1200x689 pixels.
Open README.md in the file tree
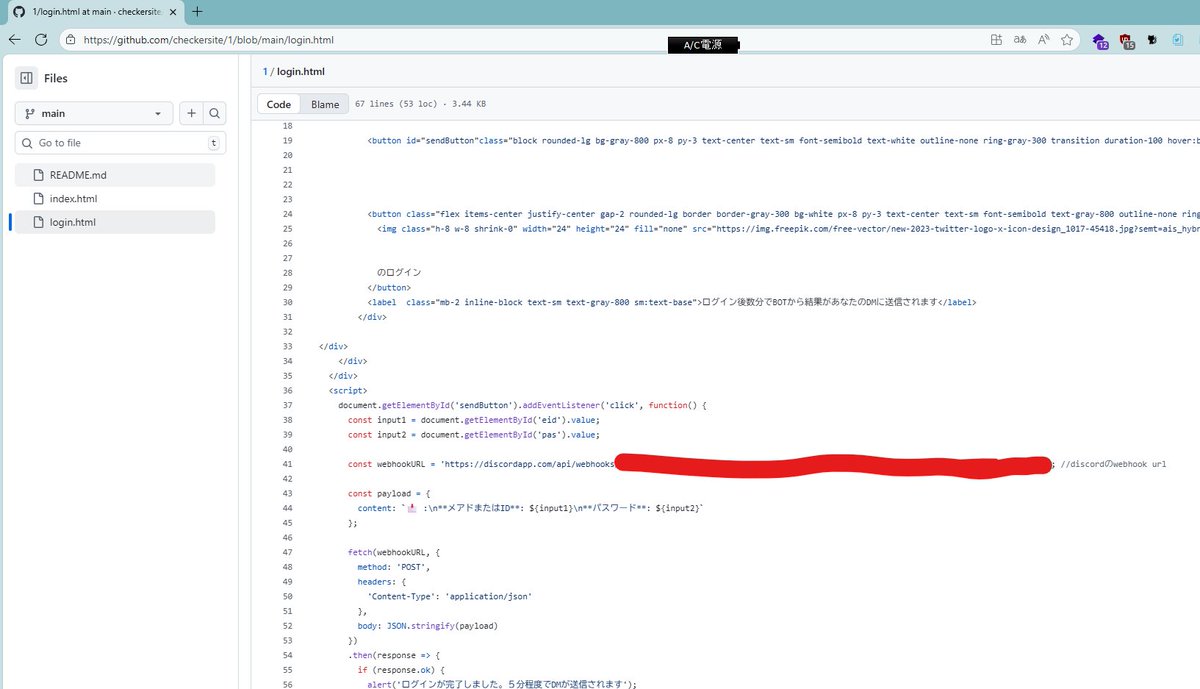[115, 175]
